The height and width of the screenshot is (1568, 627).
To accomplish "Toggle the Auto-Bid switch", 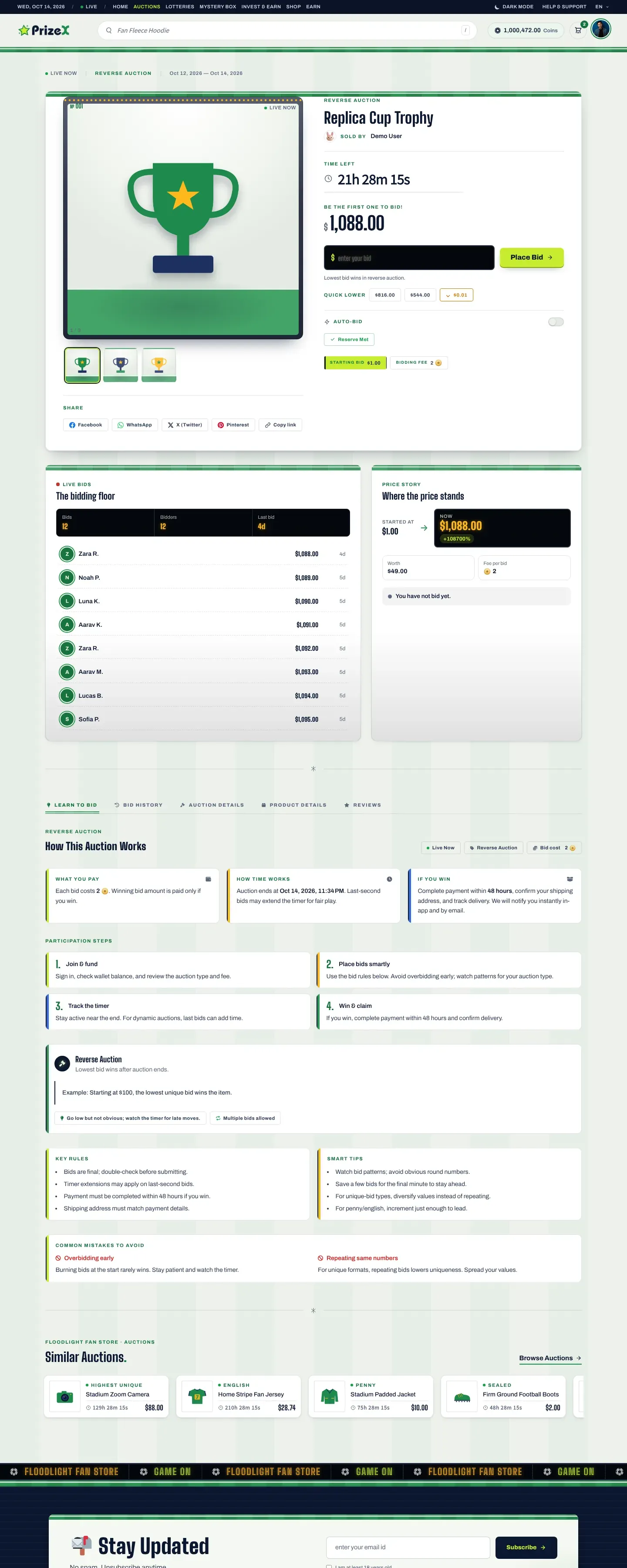I will (x=556, y=322).
